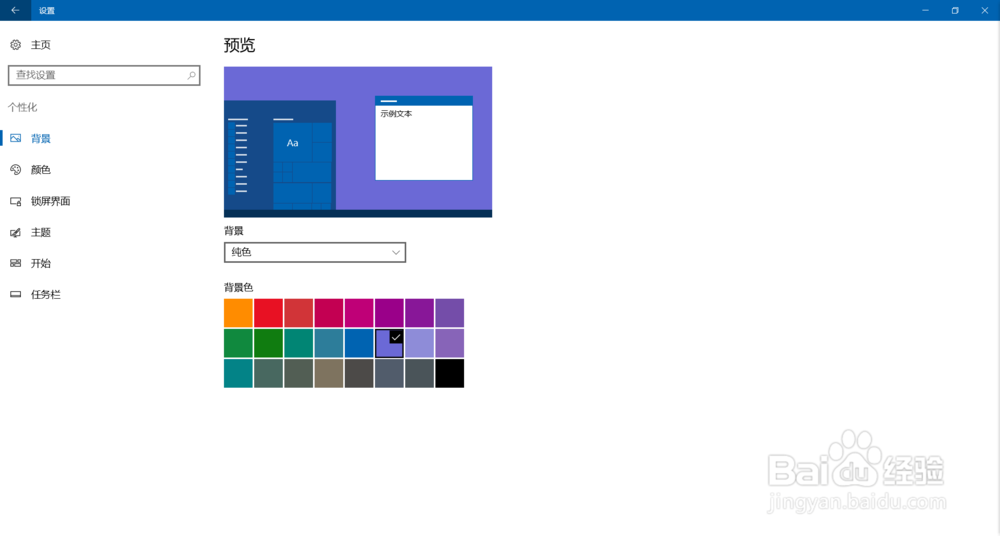Select the purple-magenta swatch in top row

(x=389, y=313)
